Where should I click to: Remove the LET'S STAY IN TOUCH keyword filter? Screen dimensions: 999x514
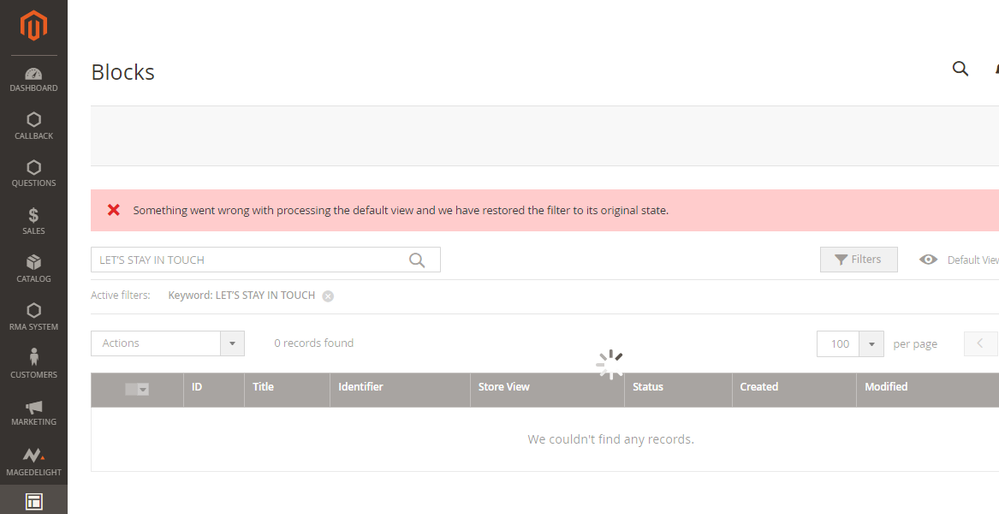328,296
